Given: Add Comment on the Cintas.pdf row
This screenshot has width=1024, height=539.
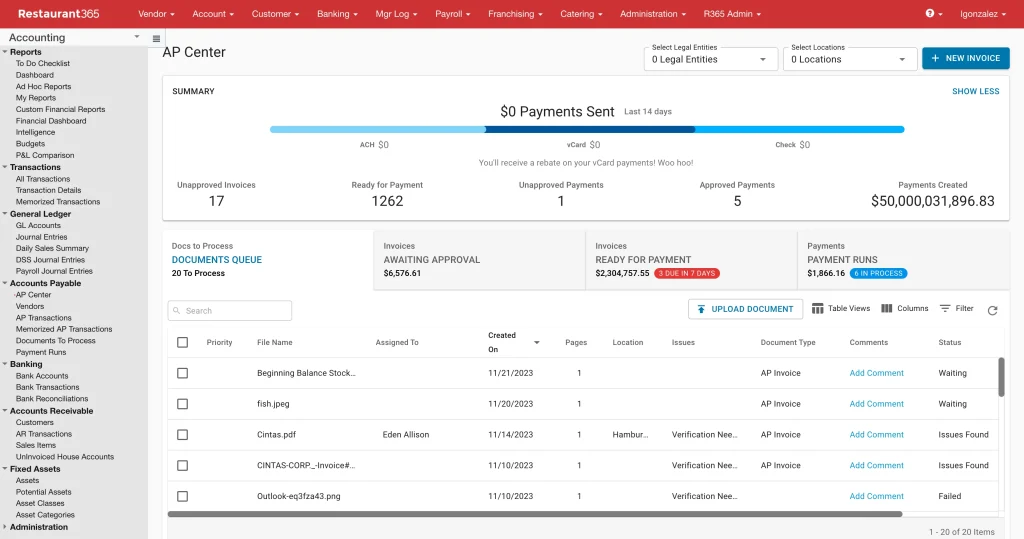Looking at the screenshot, I should pos(876,434).
